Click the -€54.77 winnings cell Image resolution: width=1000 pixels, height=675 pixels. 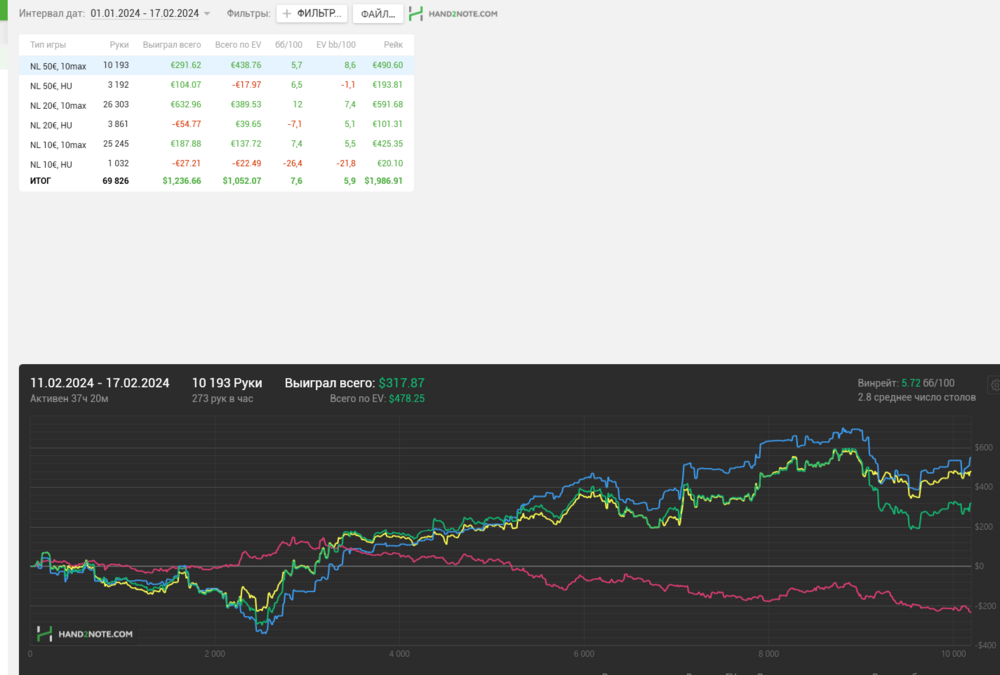(186, 124)
